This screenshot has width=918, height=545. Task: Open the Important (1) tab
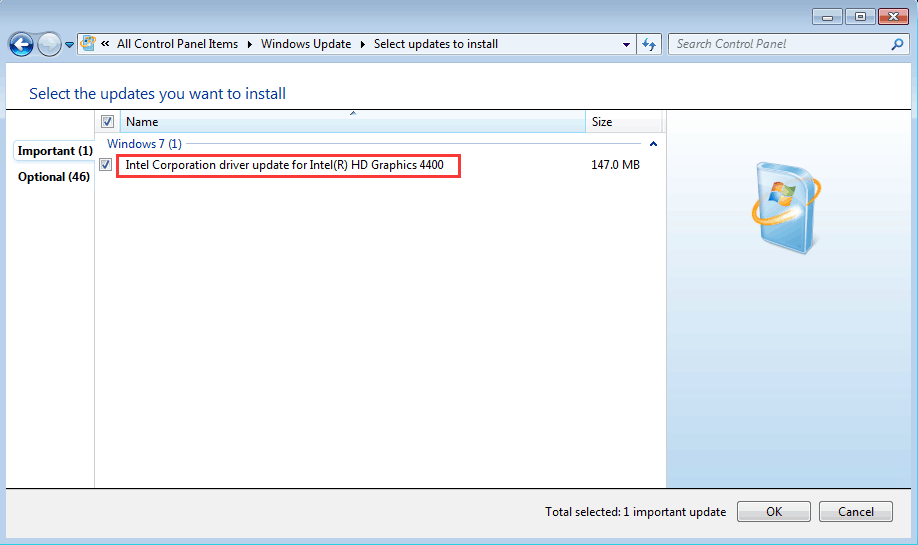[54, 151]
